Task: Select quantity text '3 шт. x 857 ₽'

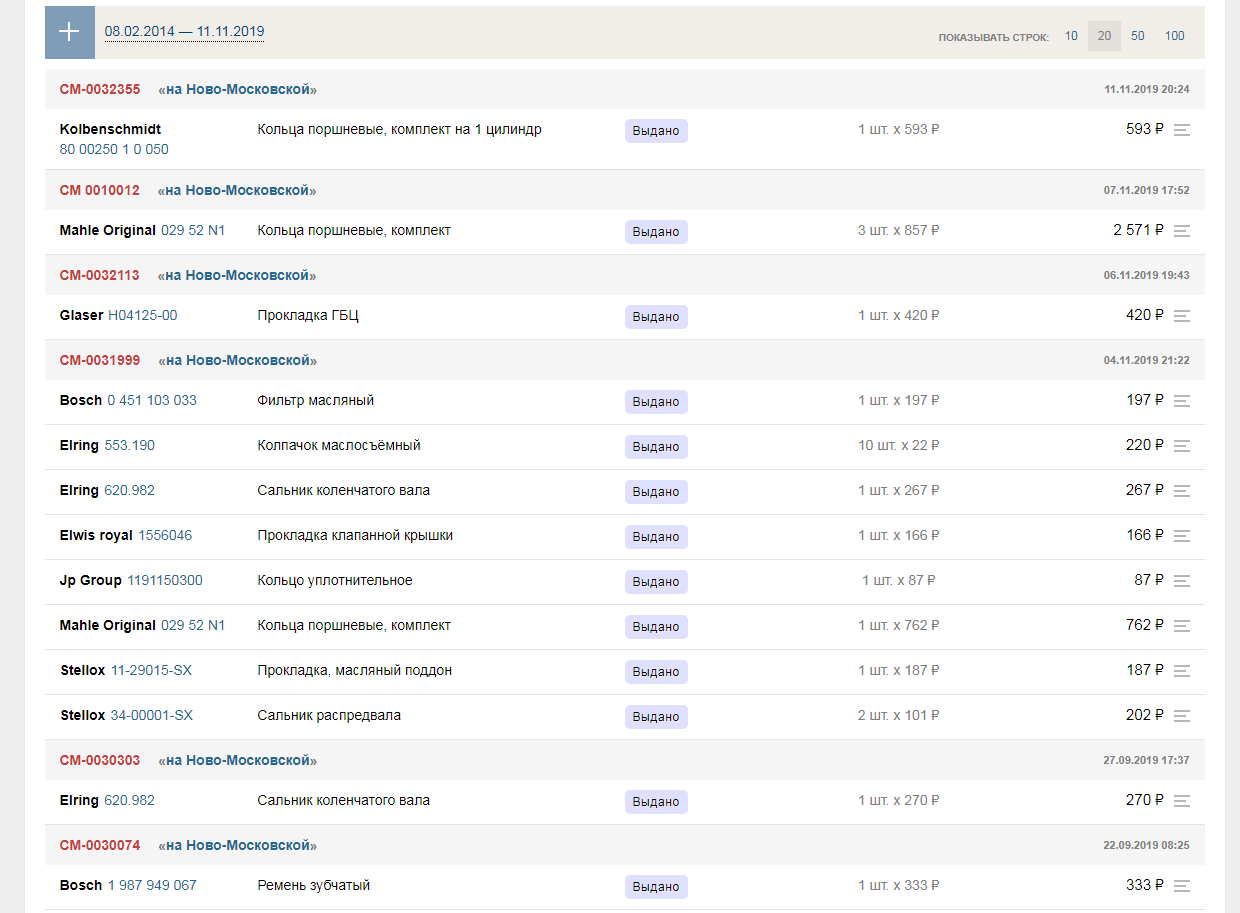Action: (x=899, y=230)
